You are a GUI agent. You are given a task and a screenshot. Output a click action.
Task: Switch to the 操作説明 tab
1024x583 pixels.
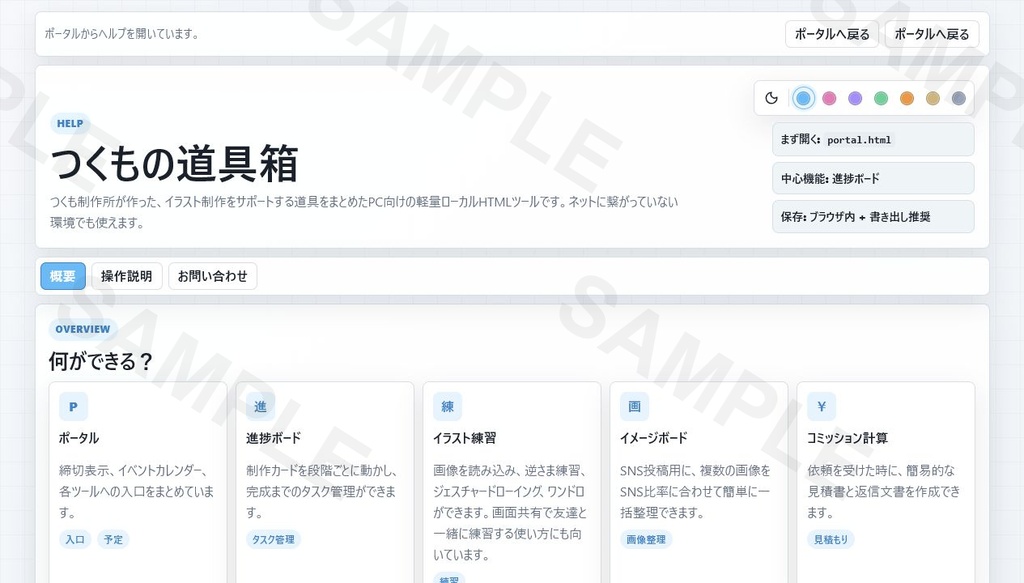pos(127,276)
